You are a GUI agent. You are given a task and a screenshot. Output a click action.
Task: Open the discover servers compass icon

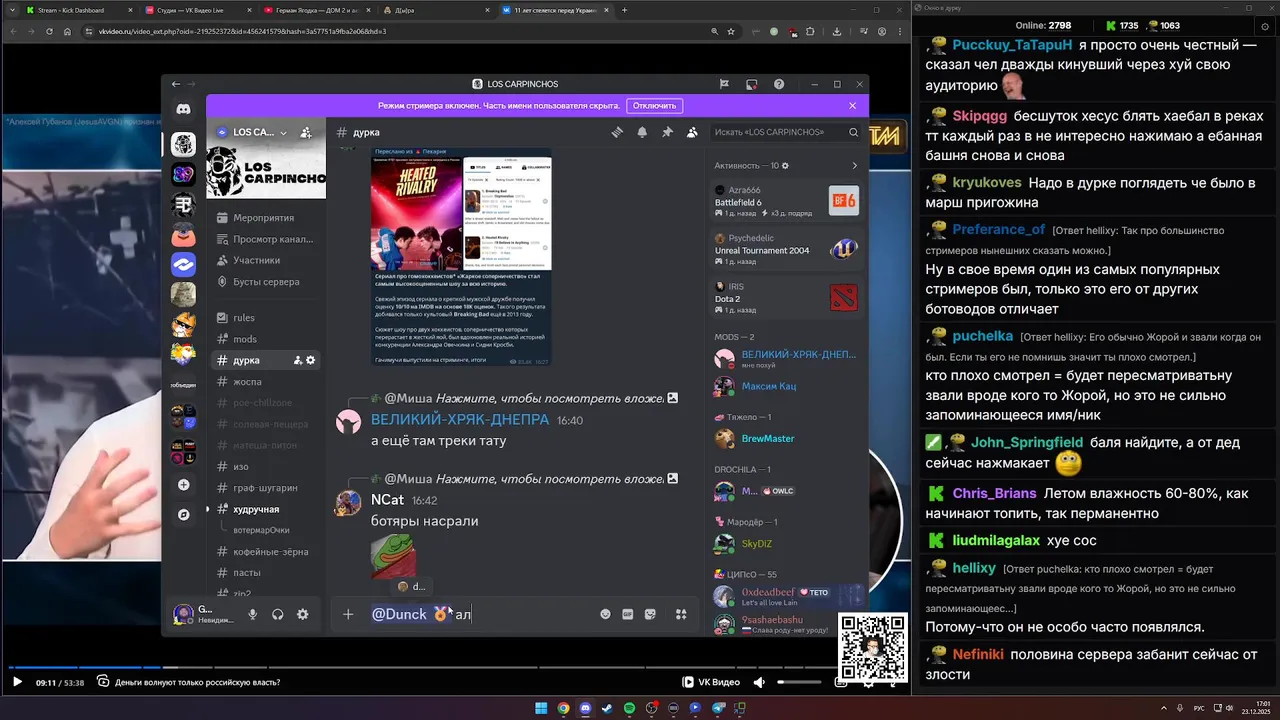(x=183, y=515)
